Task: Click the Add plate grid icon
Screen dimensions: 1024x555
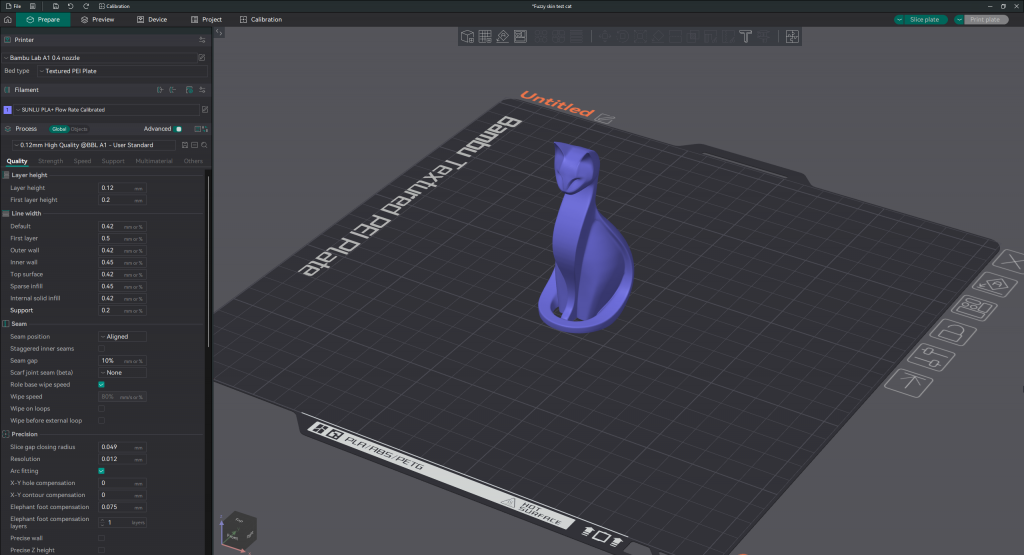Action: pos(485,37)
